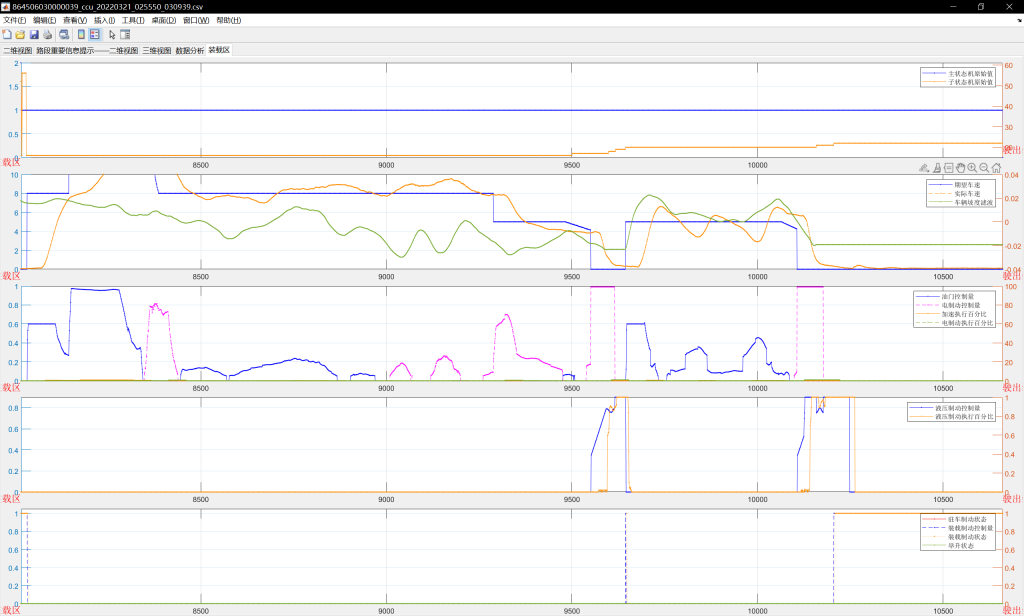Open the 帮助(H) menu
Image resolution: width=1024 pixels, height=616 pixels.
(x=229, y=20)
